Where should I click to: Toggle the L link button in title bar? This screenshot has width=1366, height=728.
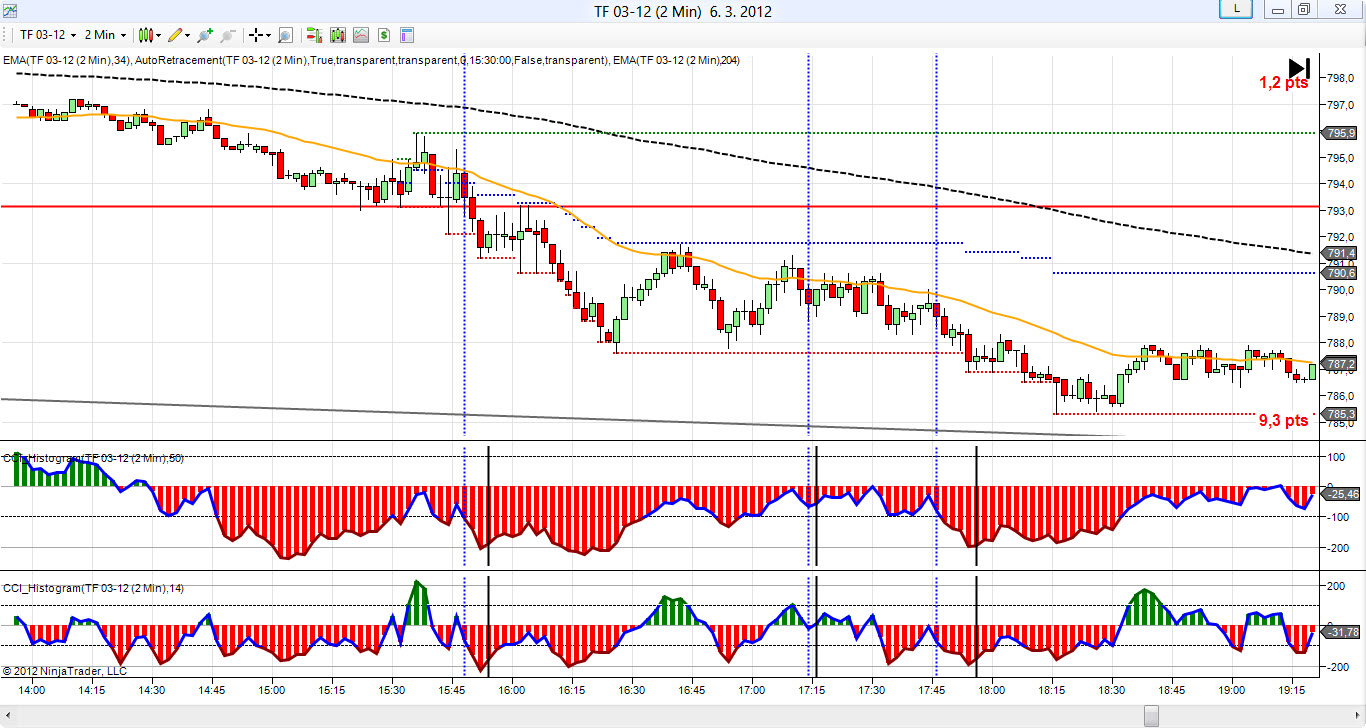coord(1237,9)
